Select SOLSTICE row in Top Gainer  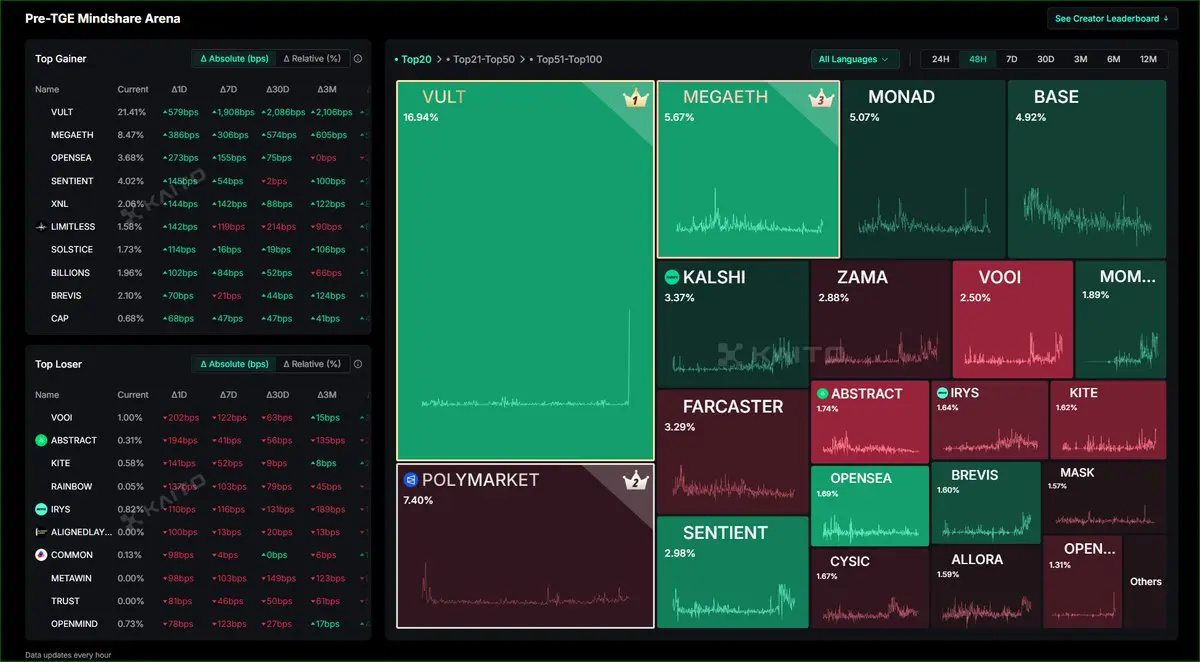click(200, 250)
